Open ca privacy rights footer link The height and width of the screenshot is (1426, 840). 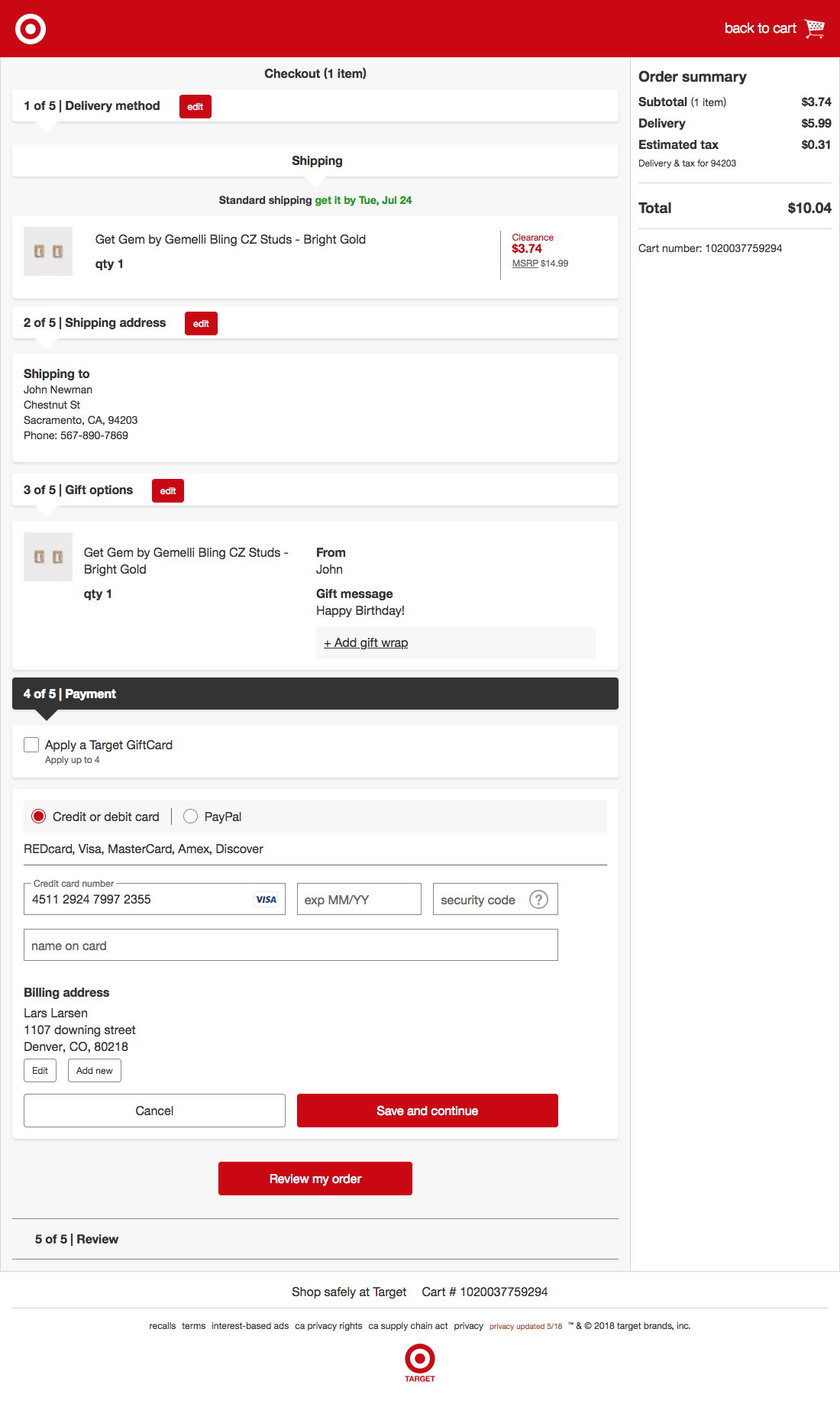[x=328, y=1326]
